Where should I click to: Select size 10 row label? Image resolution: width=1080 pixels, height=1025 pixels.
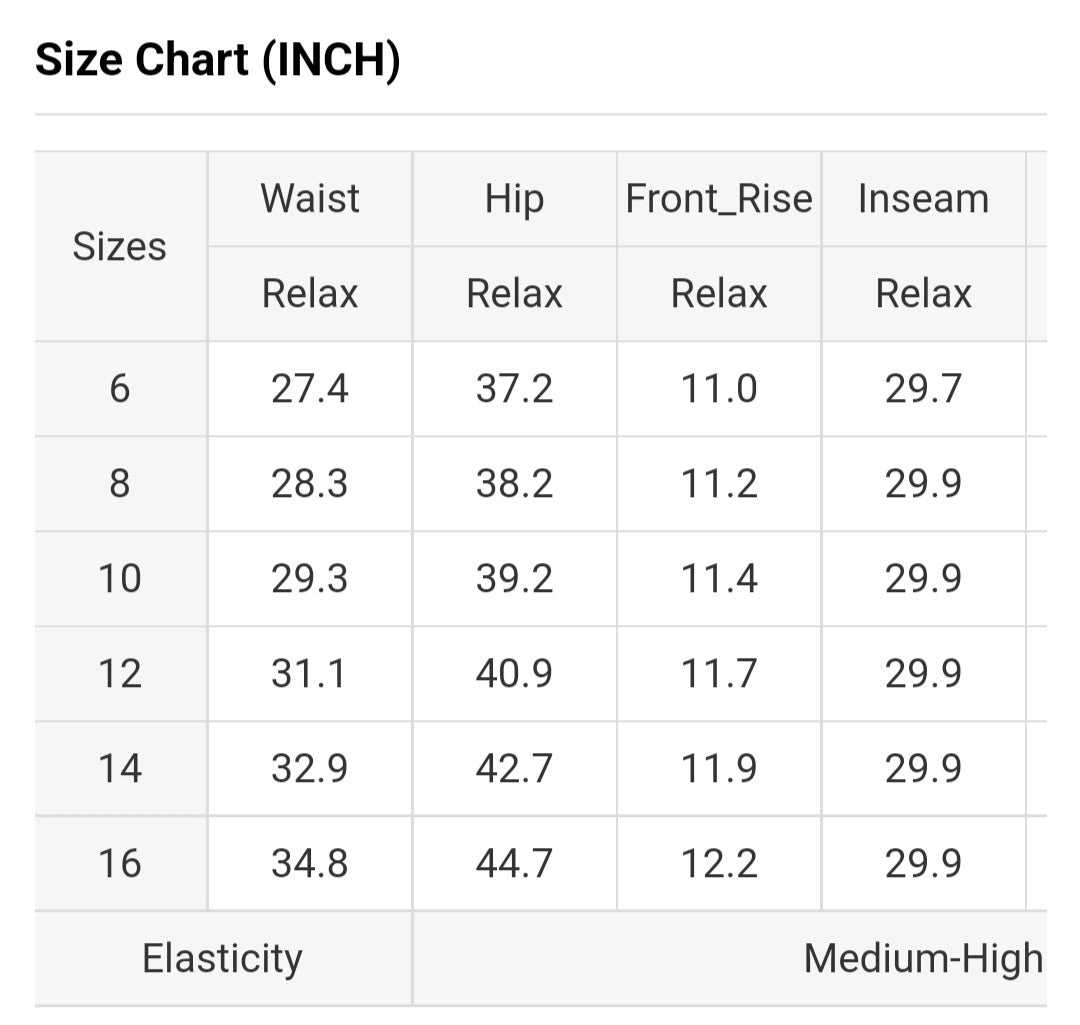pos(120,578)
